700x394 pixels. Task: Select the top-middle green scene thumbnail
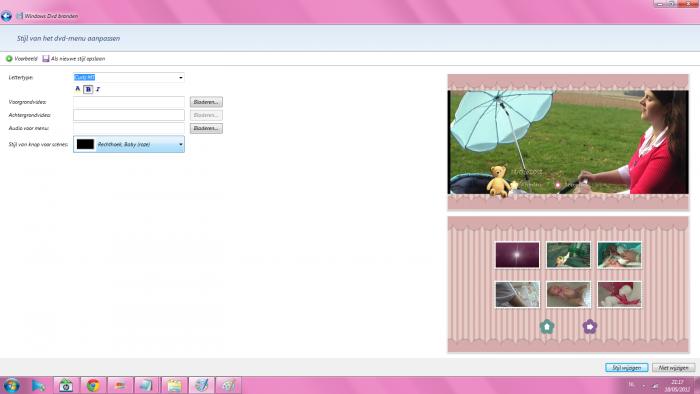click(x=568, y=255)
